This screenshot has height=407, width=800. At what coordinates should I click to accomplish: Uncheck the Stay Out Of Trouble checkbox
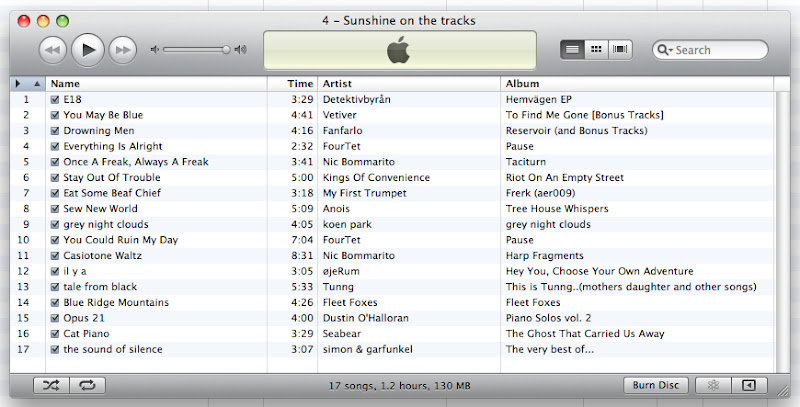[55, 177]
